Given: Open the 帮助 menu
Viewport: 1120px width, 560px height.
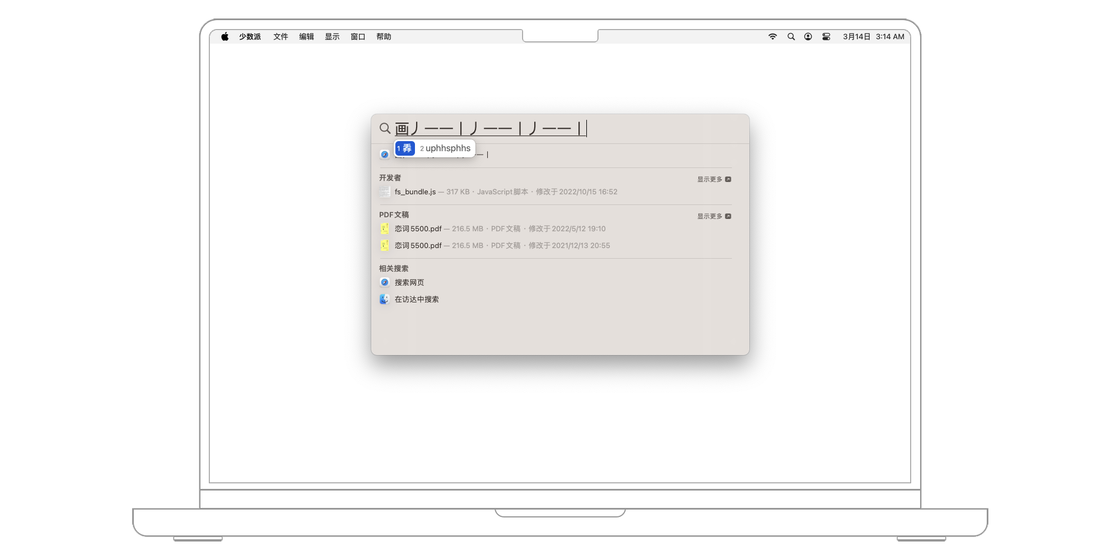Looking at the screenshot, I should pyautogui.click(x=384, y=36).
